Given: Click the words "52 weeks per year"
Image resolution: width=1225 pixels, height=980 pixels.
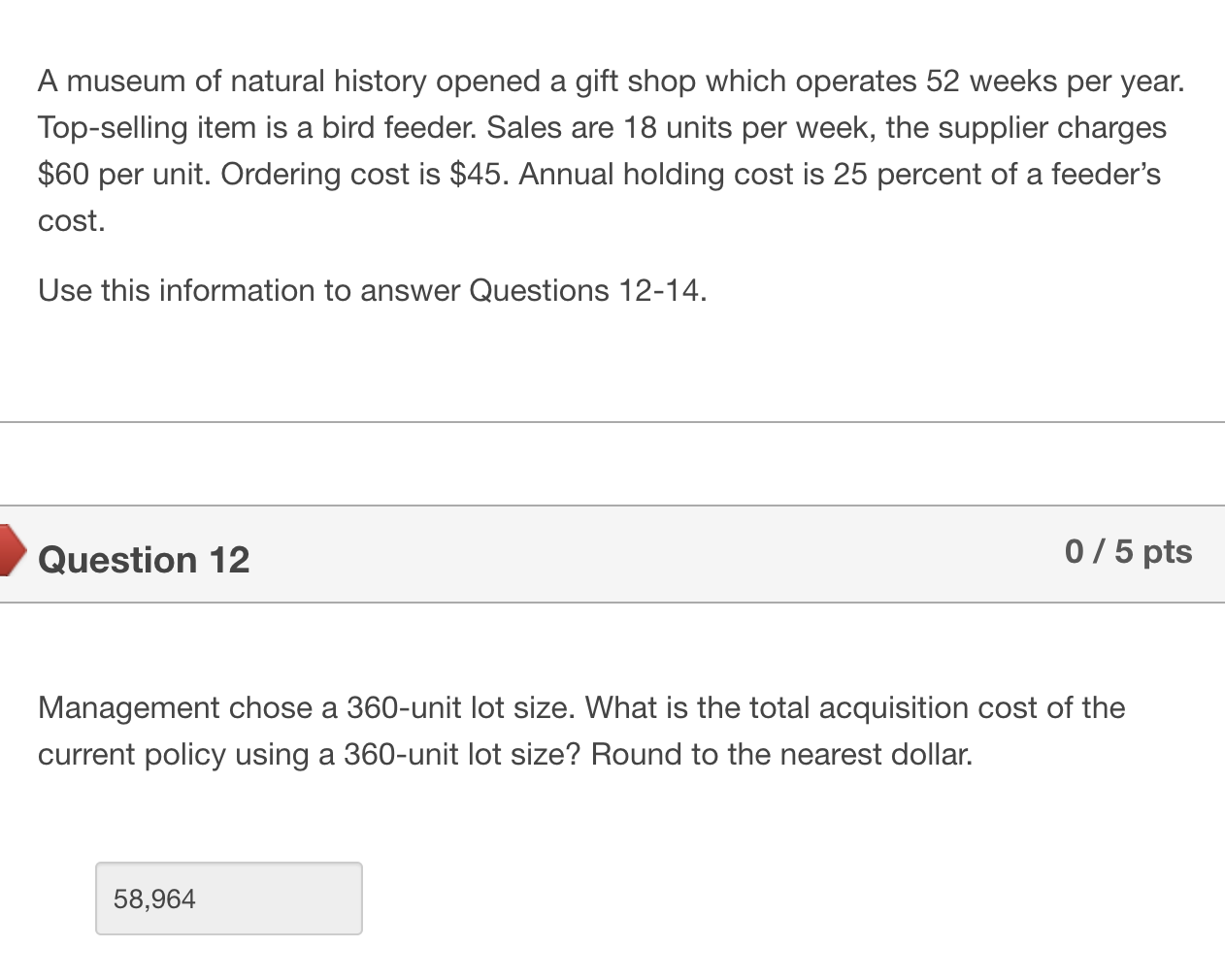Looking at the screenshot, I should 1053,81.
